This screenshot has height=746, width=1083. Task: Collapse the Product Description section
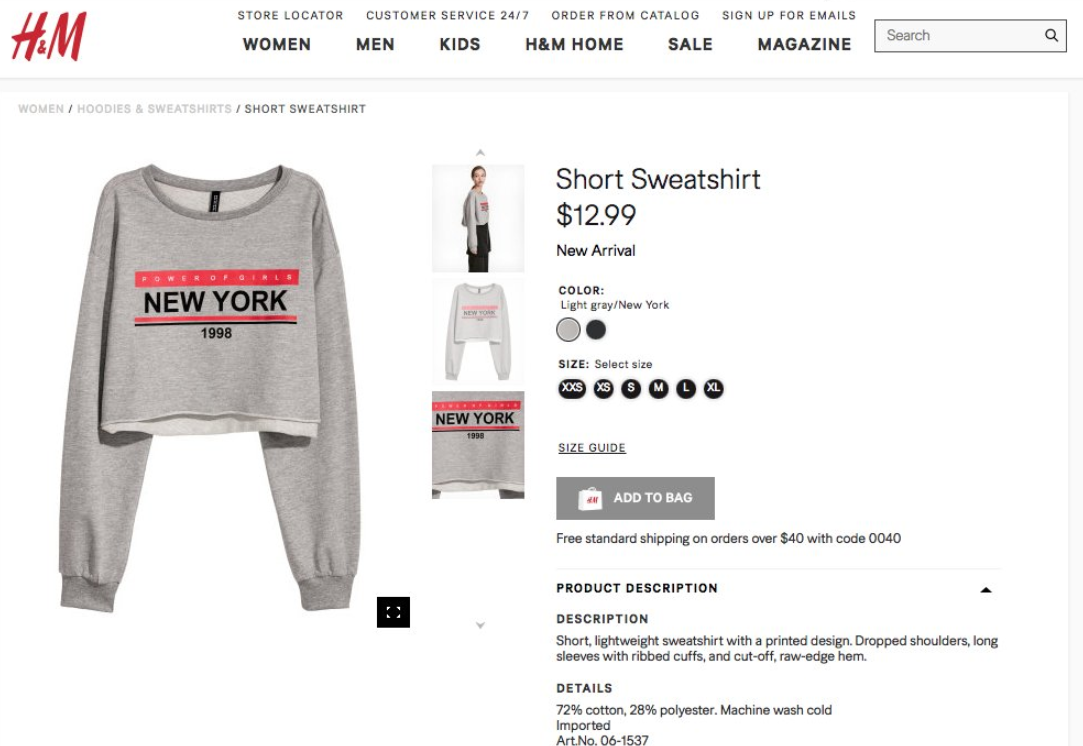click(986, 590)
